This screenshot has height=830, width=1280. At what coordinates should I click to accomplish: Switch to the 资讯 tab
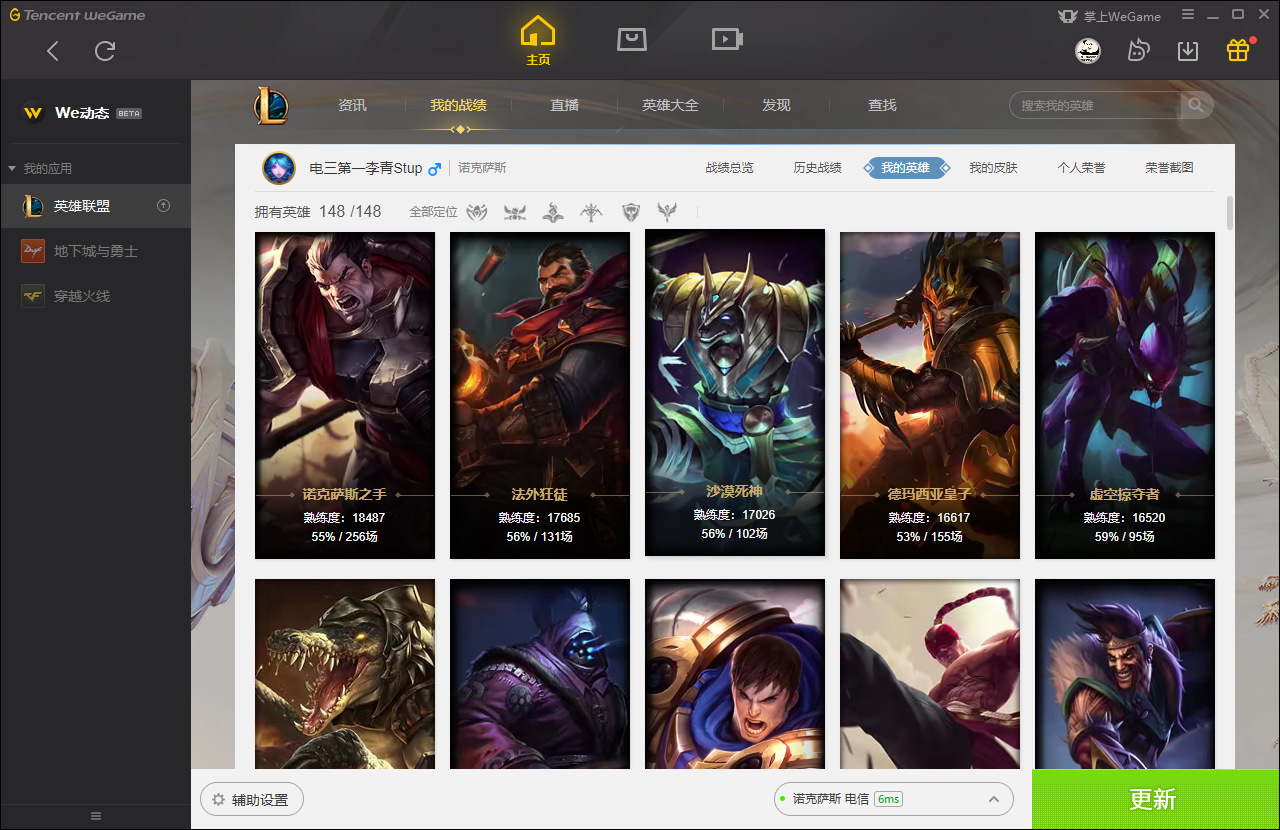pyautogui.click(x=352, y=105)
